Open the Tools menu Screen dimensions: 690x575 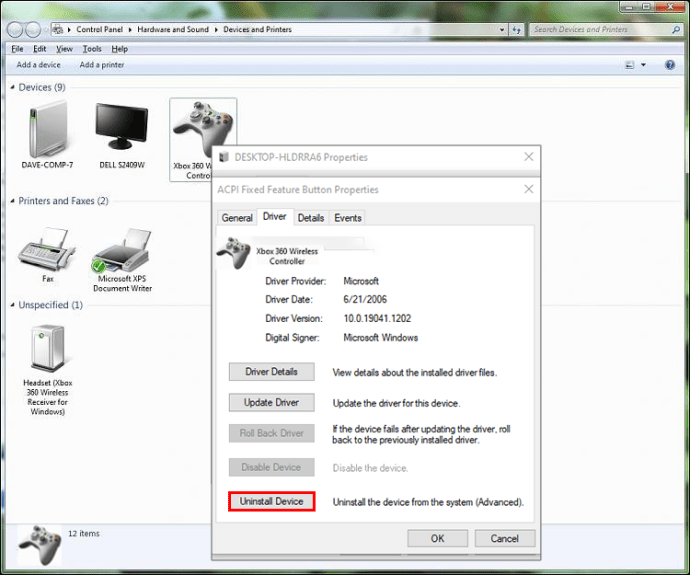(92, 49)
